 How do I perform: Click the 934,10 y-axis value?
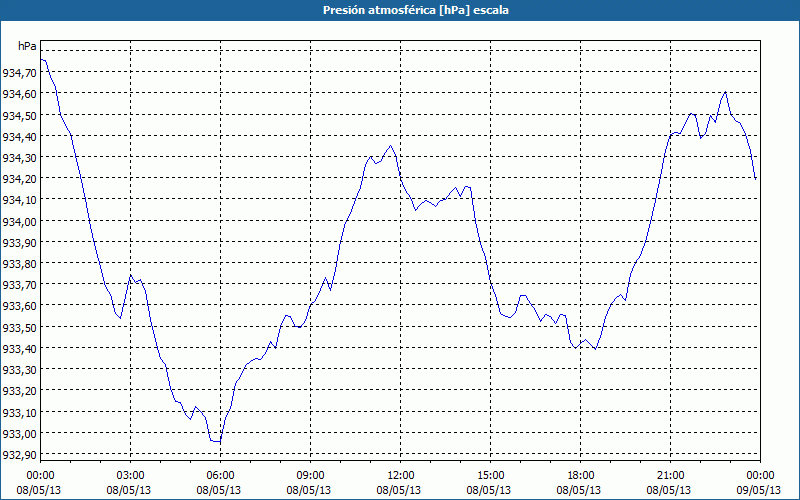pyautogui.click(x=19, y=201)
